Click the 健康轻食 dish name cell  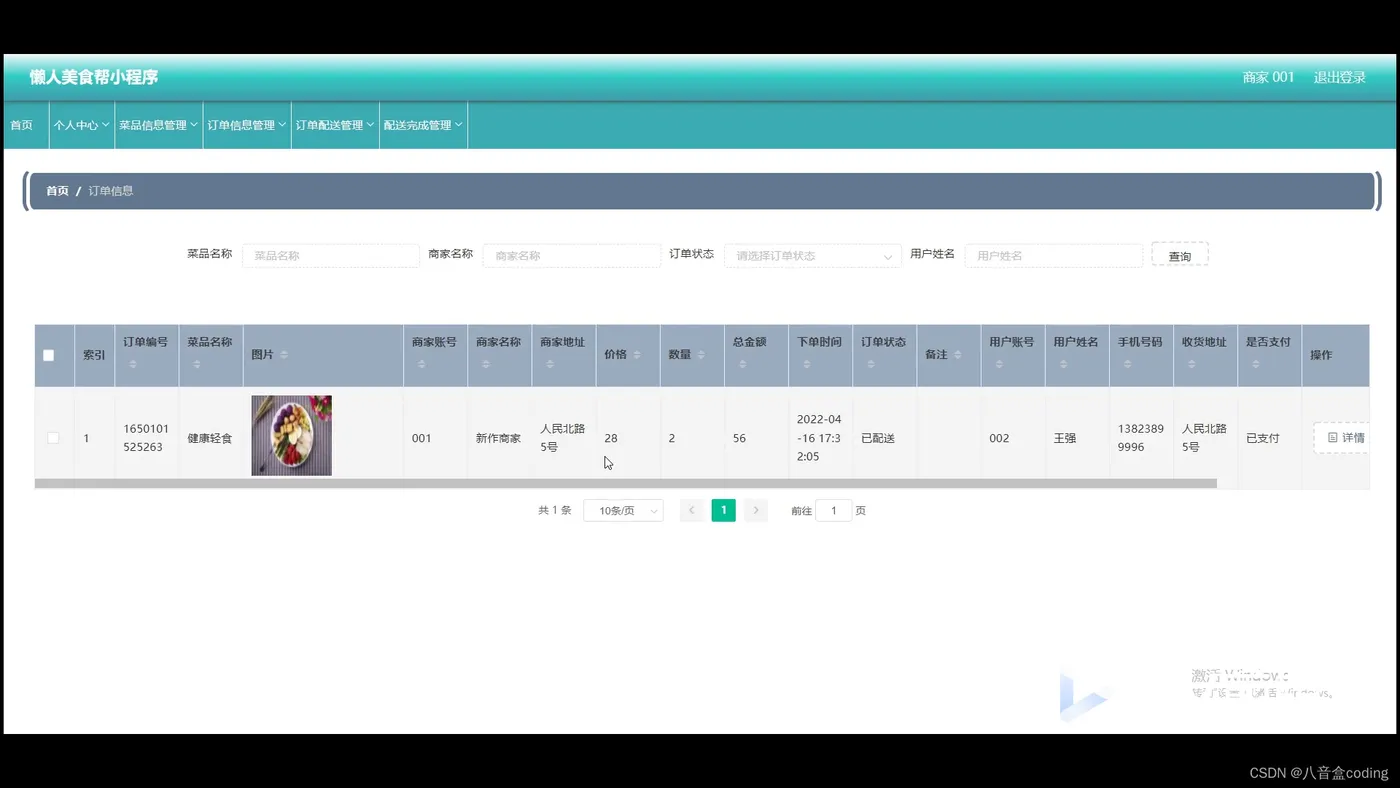point(210,438)
